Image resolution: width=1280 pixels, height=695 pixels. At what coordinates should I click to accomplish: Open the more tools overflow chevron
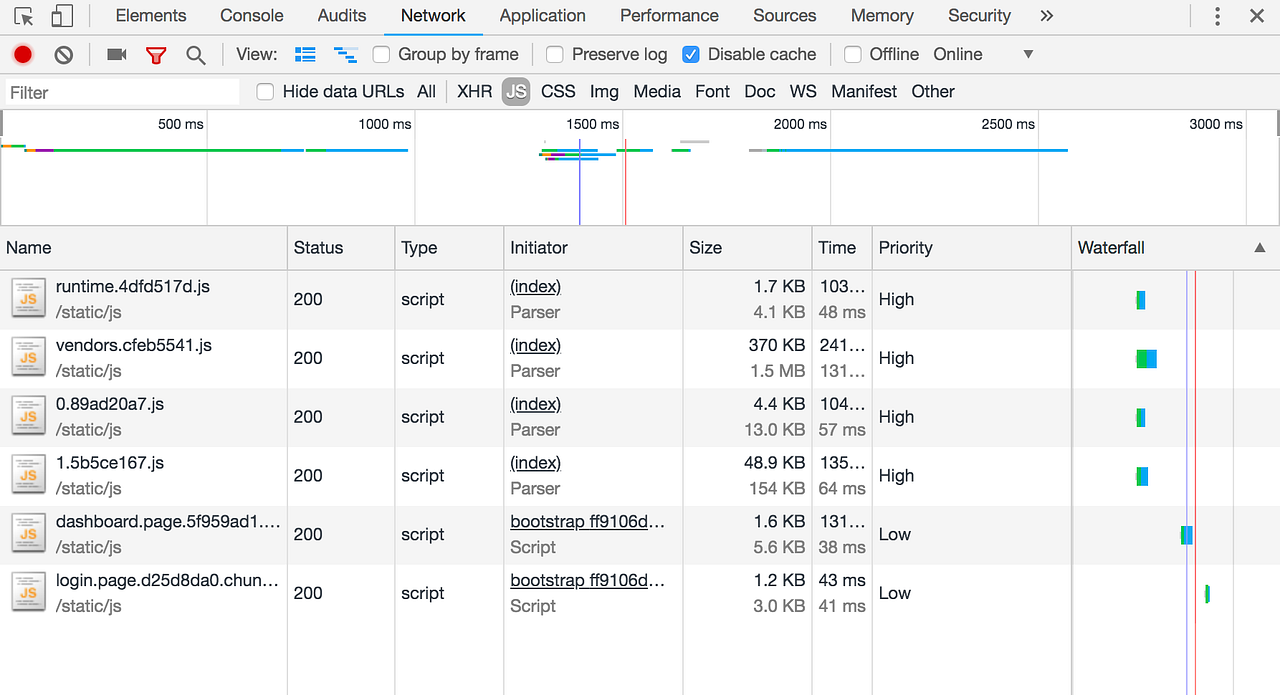1046,16
